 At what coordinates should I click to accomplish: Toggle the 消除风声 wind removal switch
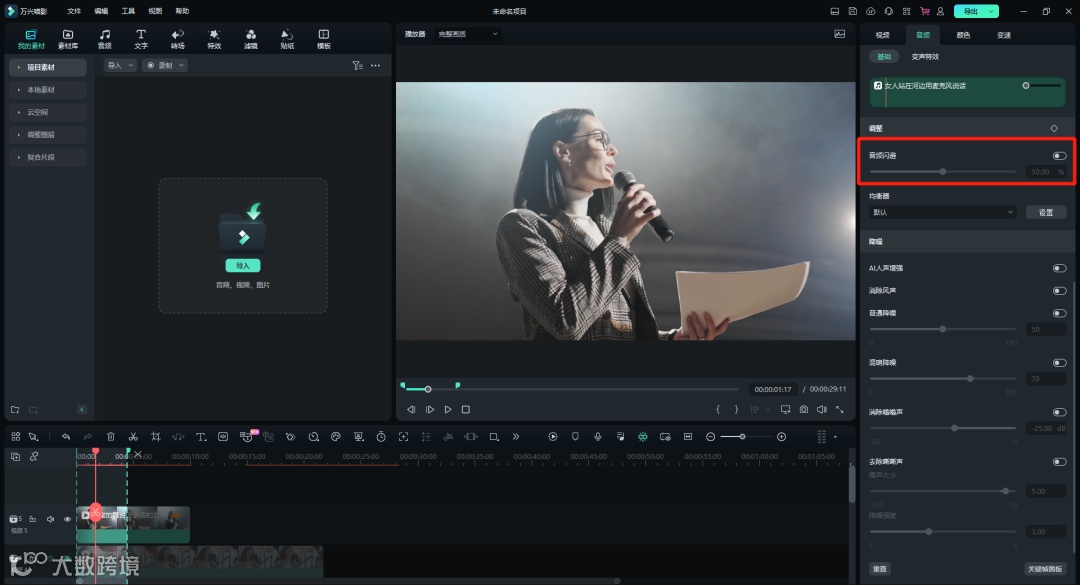[1059, 291]
